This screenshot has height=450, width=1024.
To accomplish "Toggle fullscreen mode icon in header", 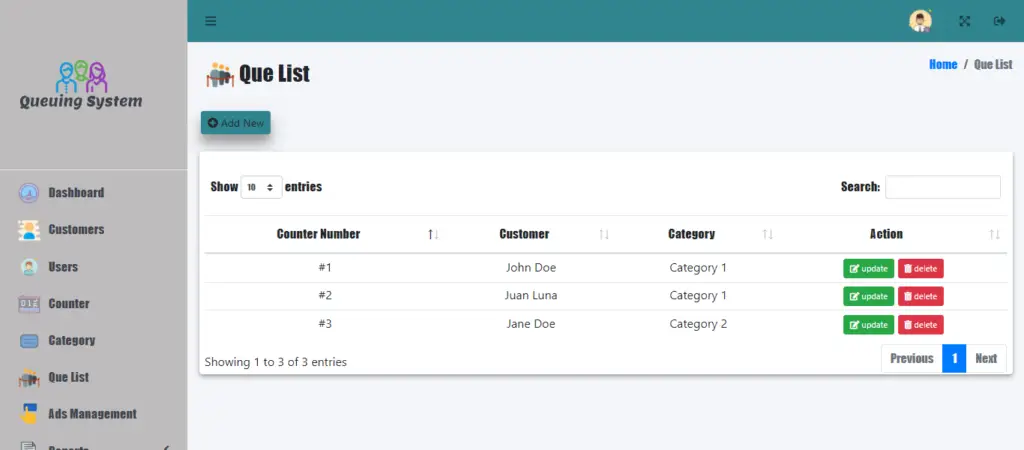I will [x=964, y=21].
